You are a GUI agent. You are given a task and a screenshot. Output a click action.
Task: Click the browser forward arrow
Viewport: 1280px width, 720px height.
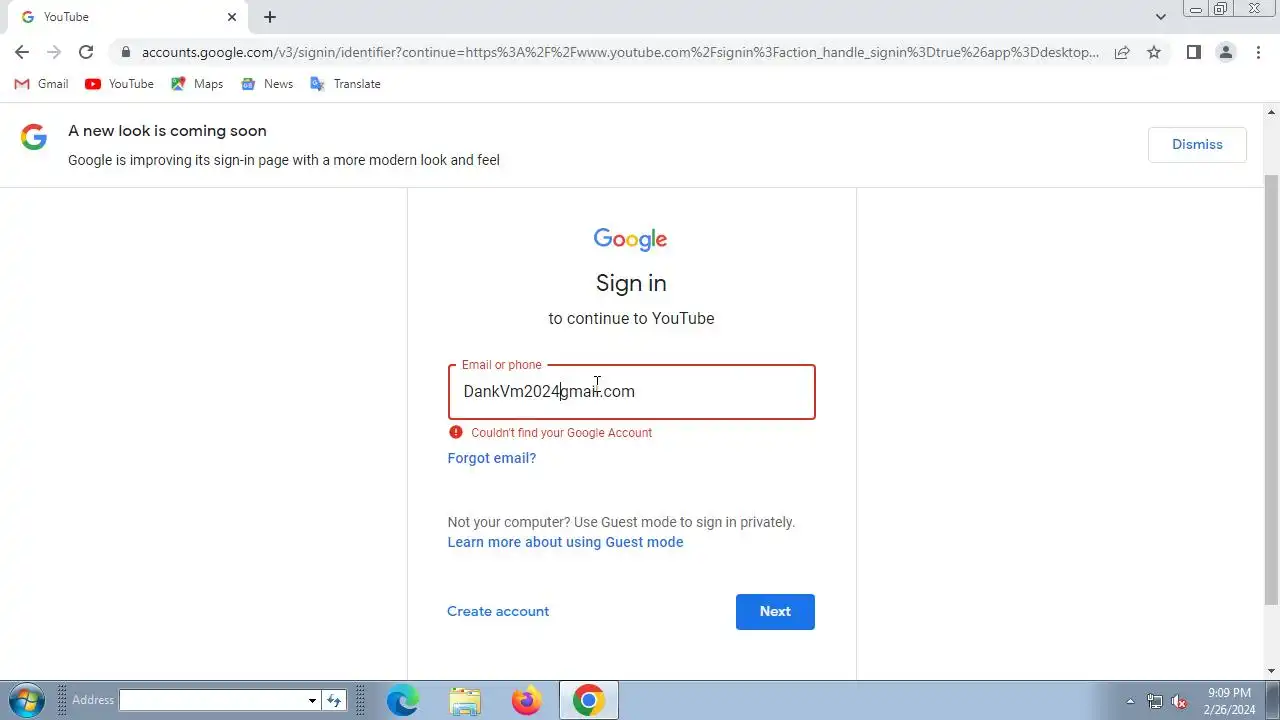pos(54,52)
